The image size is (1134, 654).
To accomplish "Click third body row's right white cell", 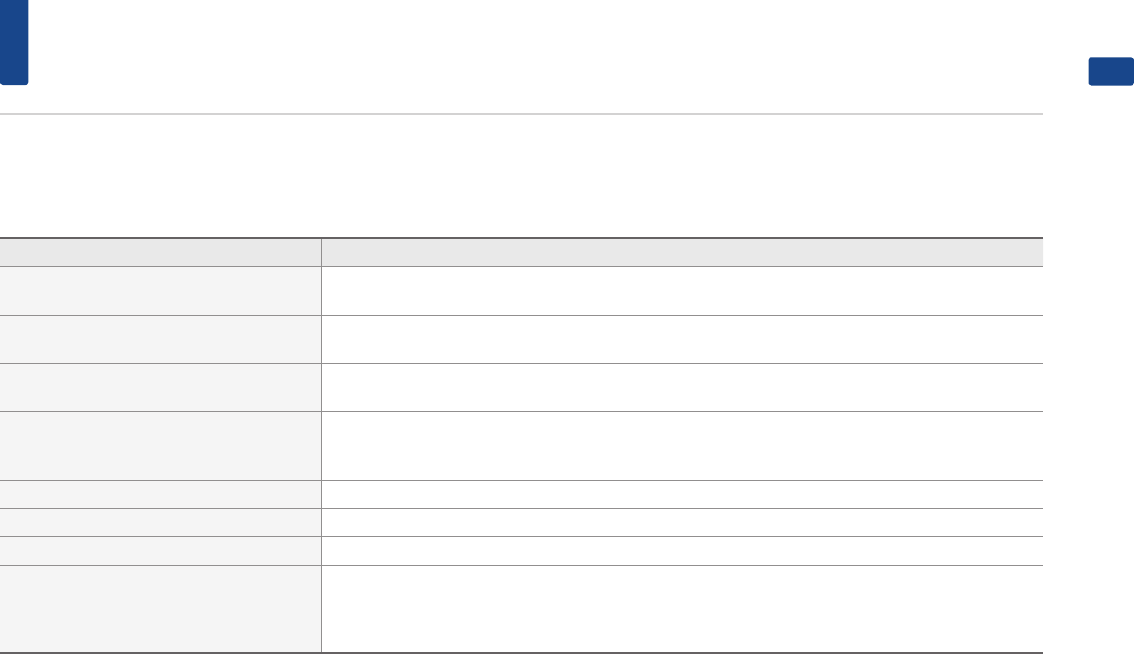I will coord(682,388).
